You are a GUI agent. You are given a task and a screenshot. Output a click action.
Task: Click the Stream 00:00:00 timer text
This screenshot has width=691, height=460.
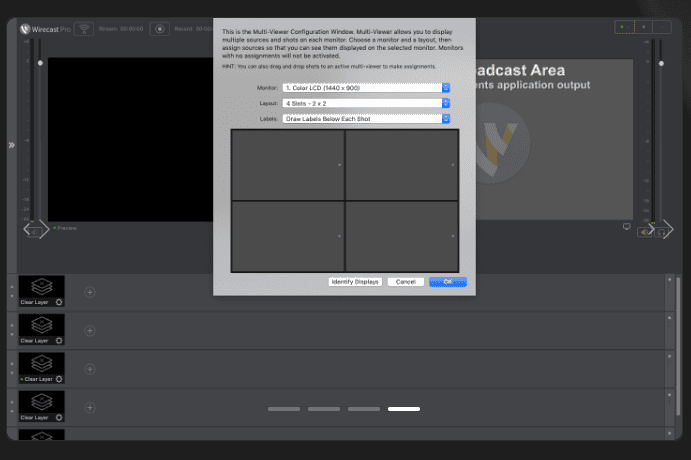[x=121, y=29]
